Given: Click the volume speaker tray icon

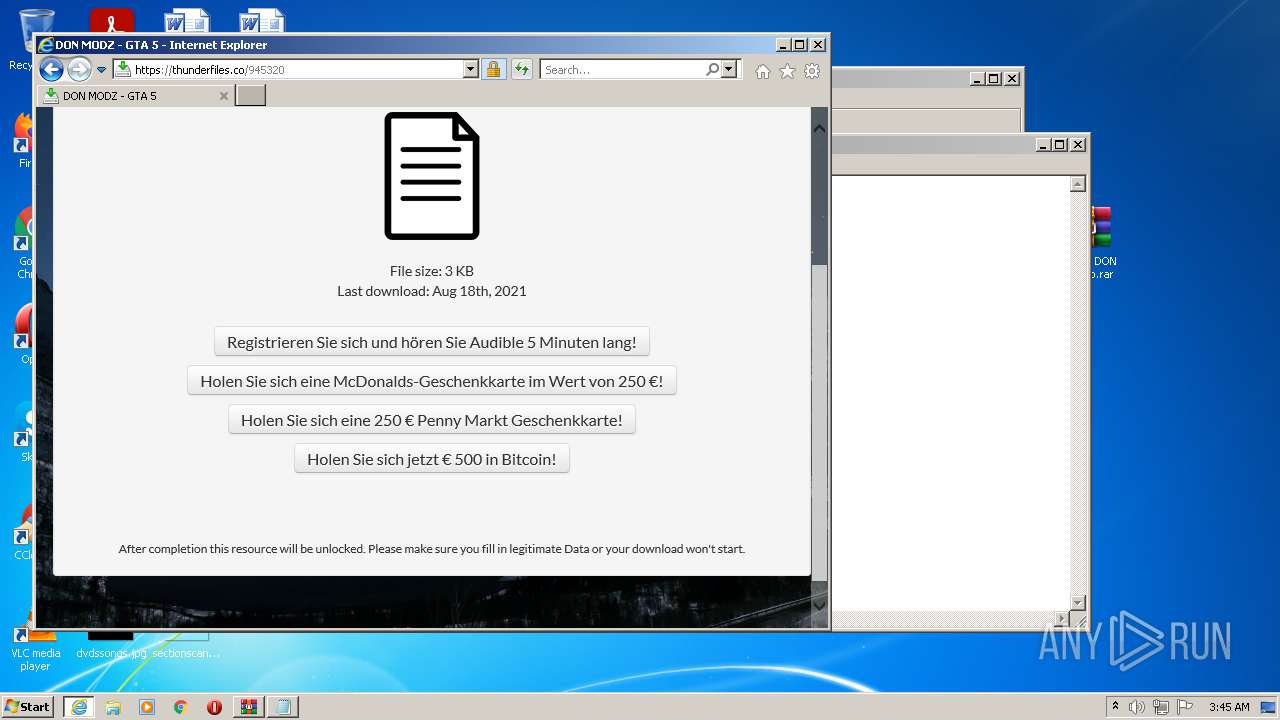Looking at the screenshot, I should (1137, 707).
